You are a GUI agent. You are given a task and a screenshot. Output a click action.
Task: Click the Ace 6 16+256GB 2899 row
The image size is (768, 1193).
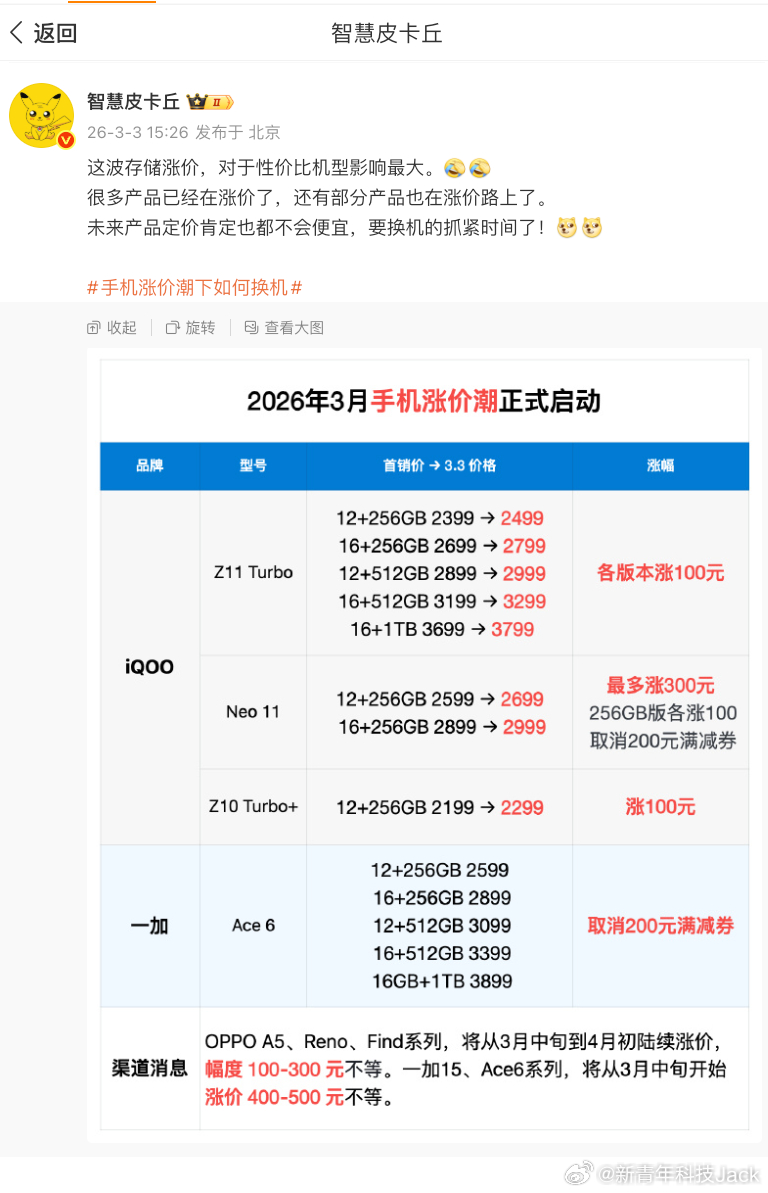tap(442, 898)
